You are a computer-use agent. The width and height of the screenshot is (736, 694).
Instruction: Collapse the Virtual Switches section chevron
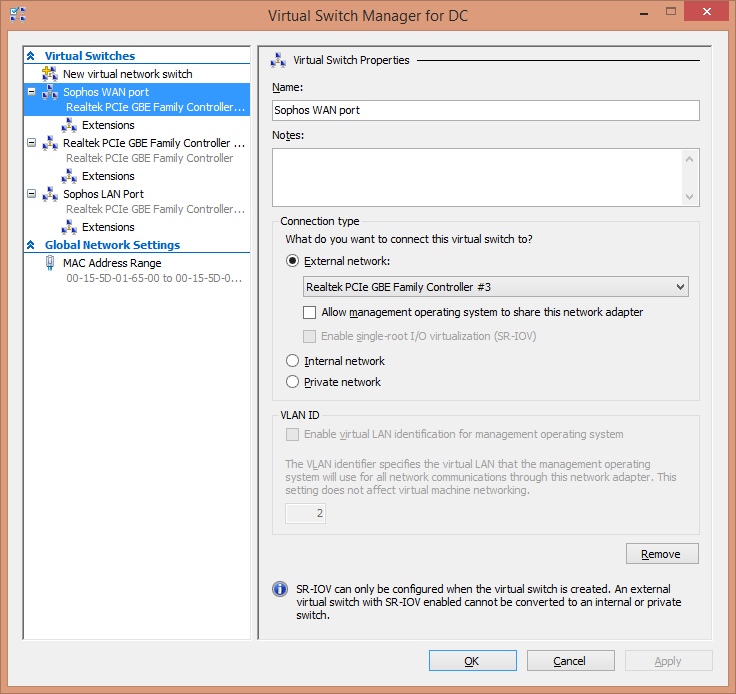[31, 56]
